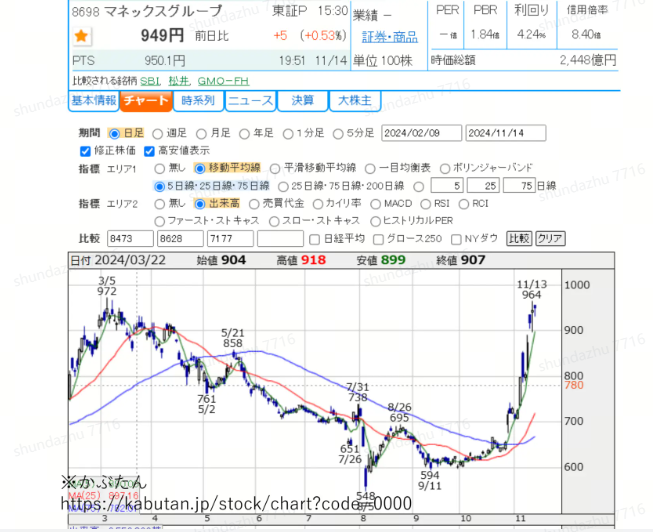The image size is (653, 532).
Task: Click the custom days field showing 25
Action: [483, 185]
